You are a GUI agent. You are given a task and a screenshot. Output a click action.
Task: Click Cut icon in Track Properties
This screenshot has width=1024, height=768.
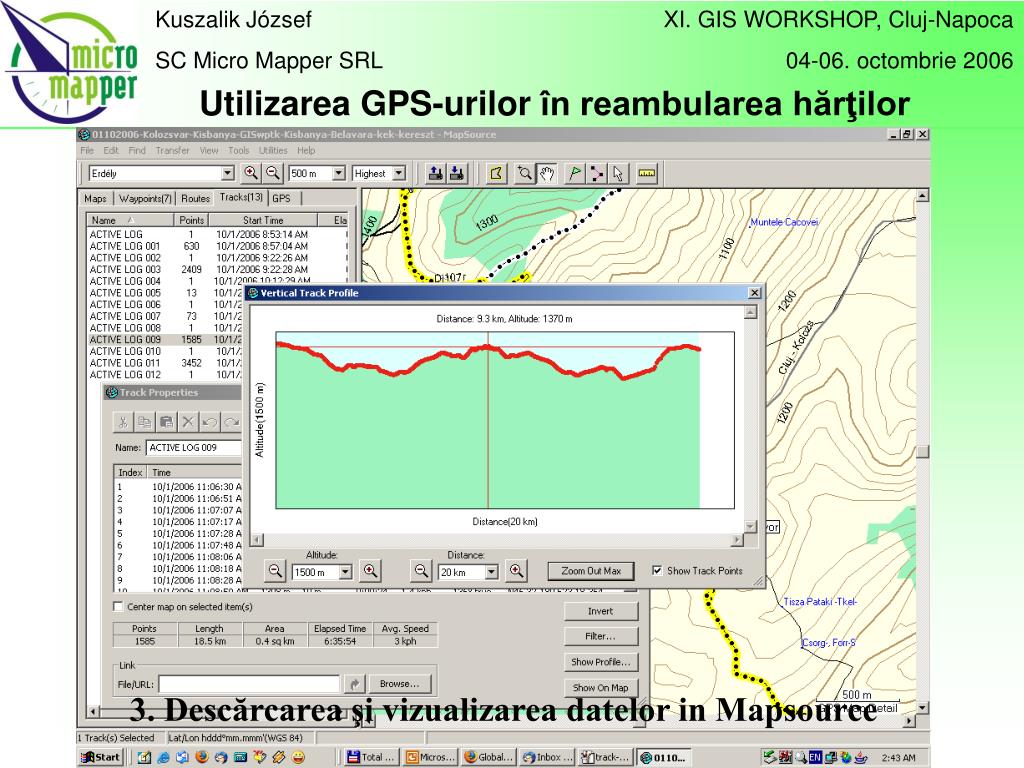[x=122, y=422]
